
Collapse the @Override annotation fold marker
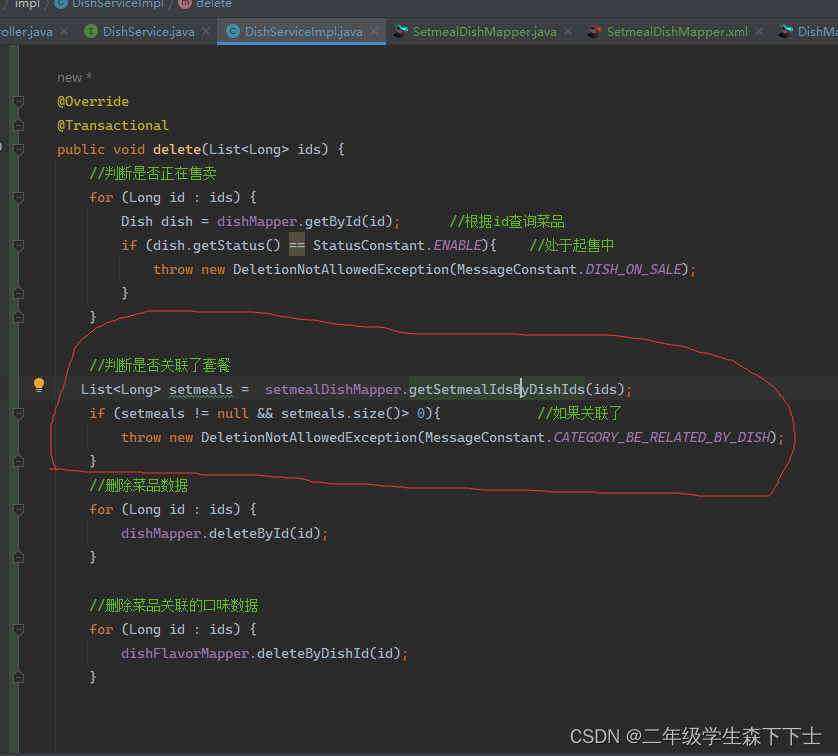pos(18,101)
